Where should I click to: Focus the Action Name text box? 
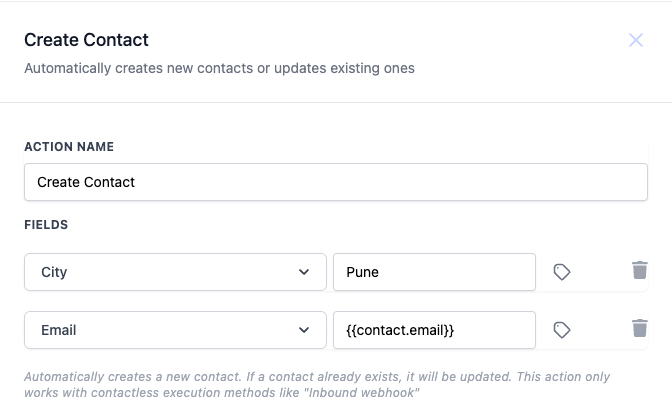click(x=336, y=182)
